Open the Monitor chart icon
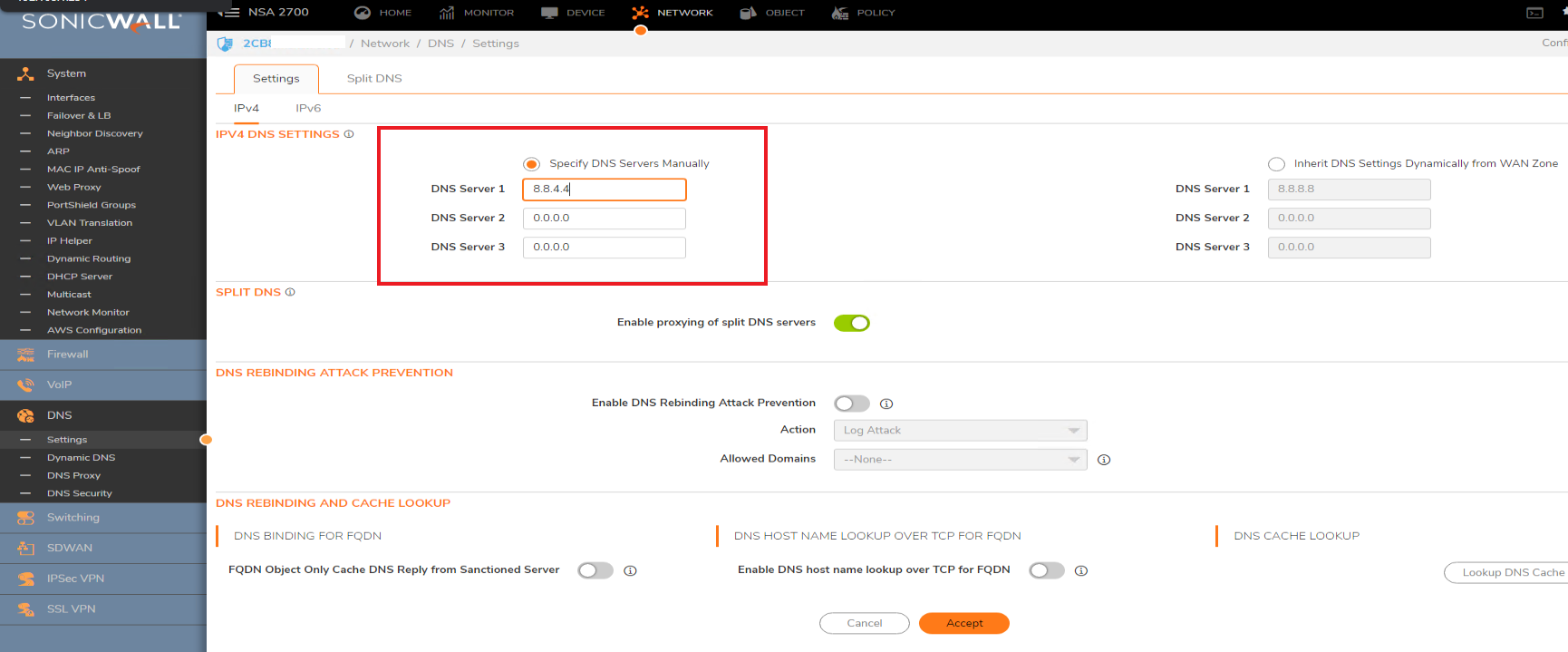Image resolution: width=1568 pixels, height=652 pixels. (447, 13)
